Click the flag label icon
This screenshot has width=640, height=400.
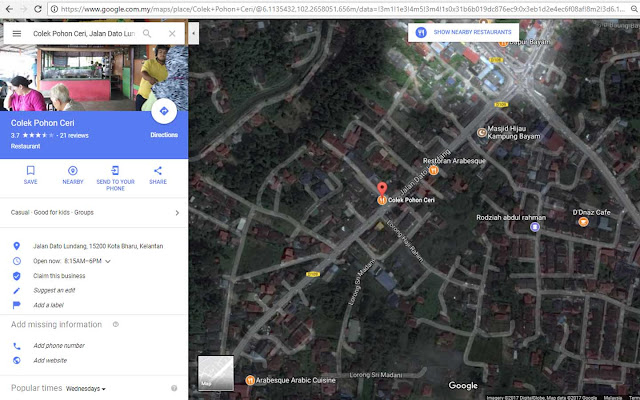(x=16, y=305)
